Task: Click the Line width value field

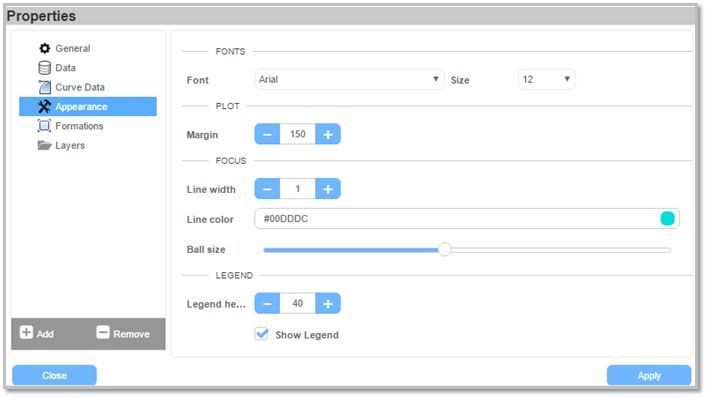Action: coord(298,189)
